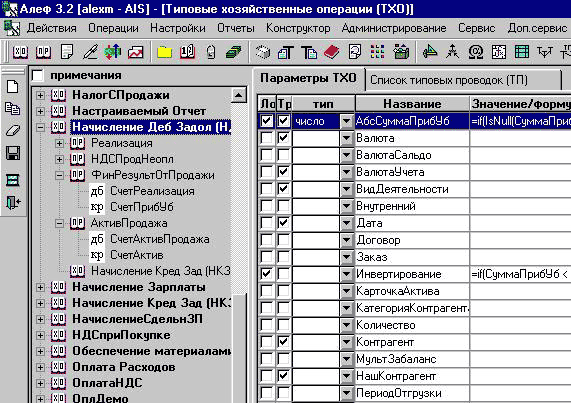Click the basket with items icon
Viewport: 571px width, 403px height.
click(x=401, y=52)
